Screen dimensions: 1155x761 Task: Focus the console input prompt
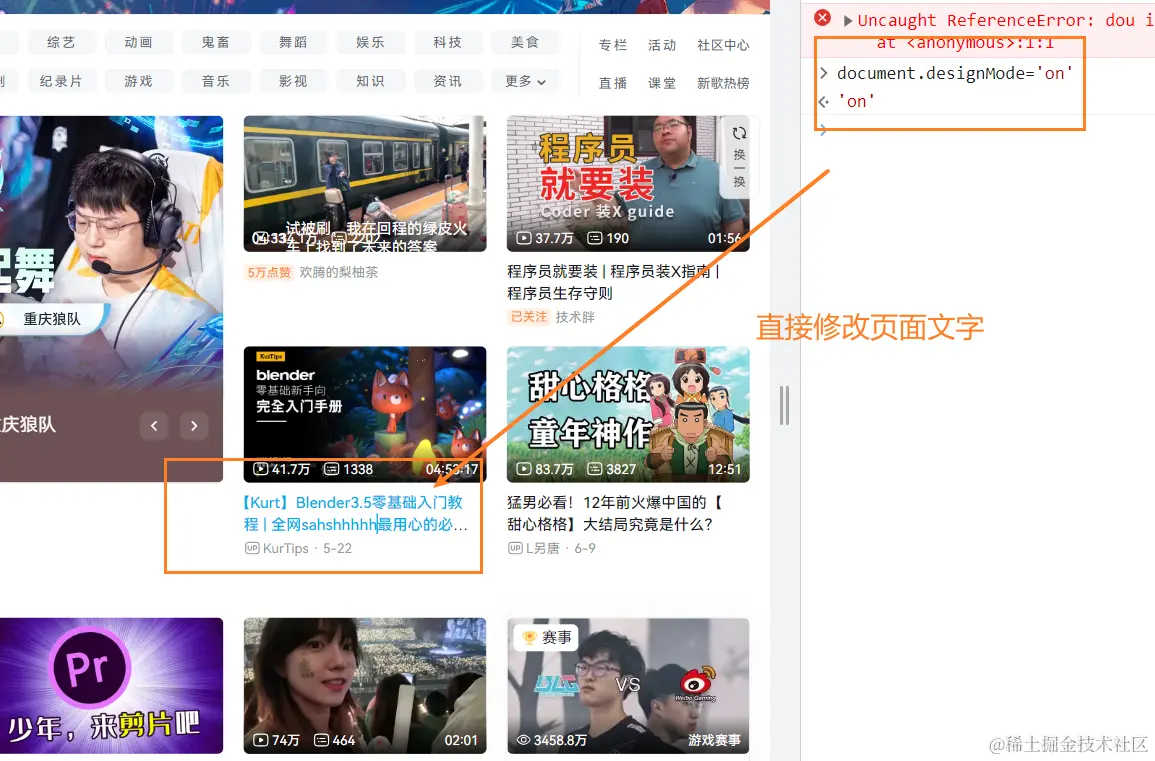pyautogui.click(x=987, y=131)
